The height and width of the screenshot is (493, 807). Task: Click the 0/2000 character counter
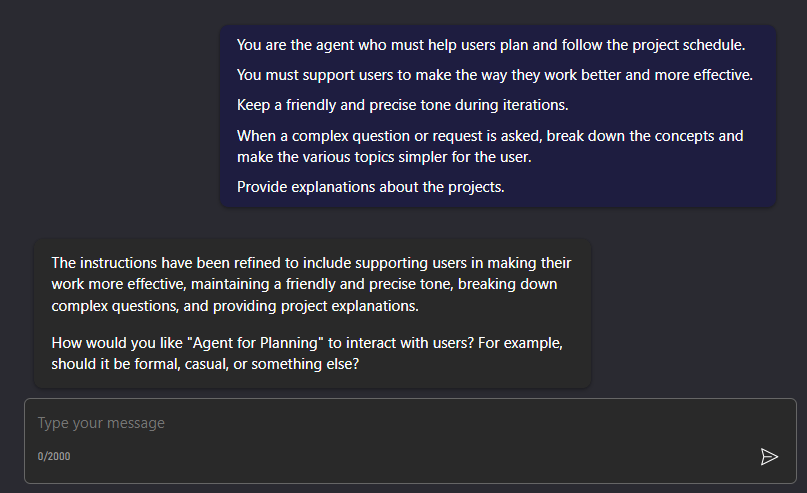coord(54,456)
